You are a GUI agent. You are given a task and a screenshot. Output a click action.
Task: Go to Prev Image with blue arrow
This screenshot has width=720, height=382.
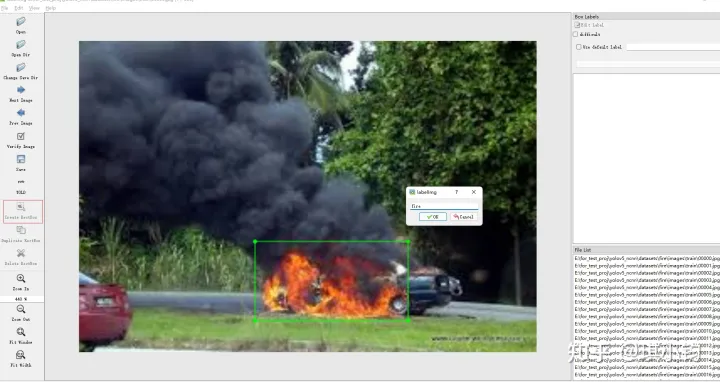click(x=21, y=113)
